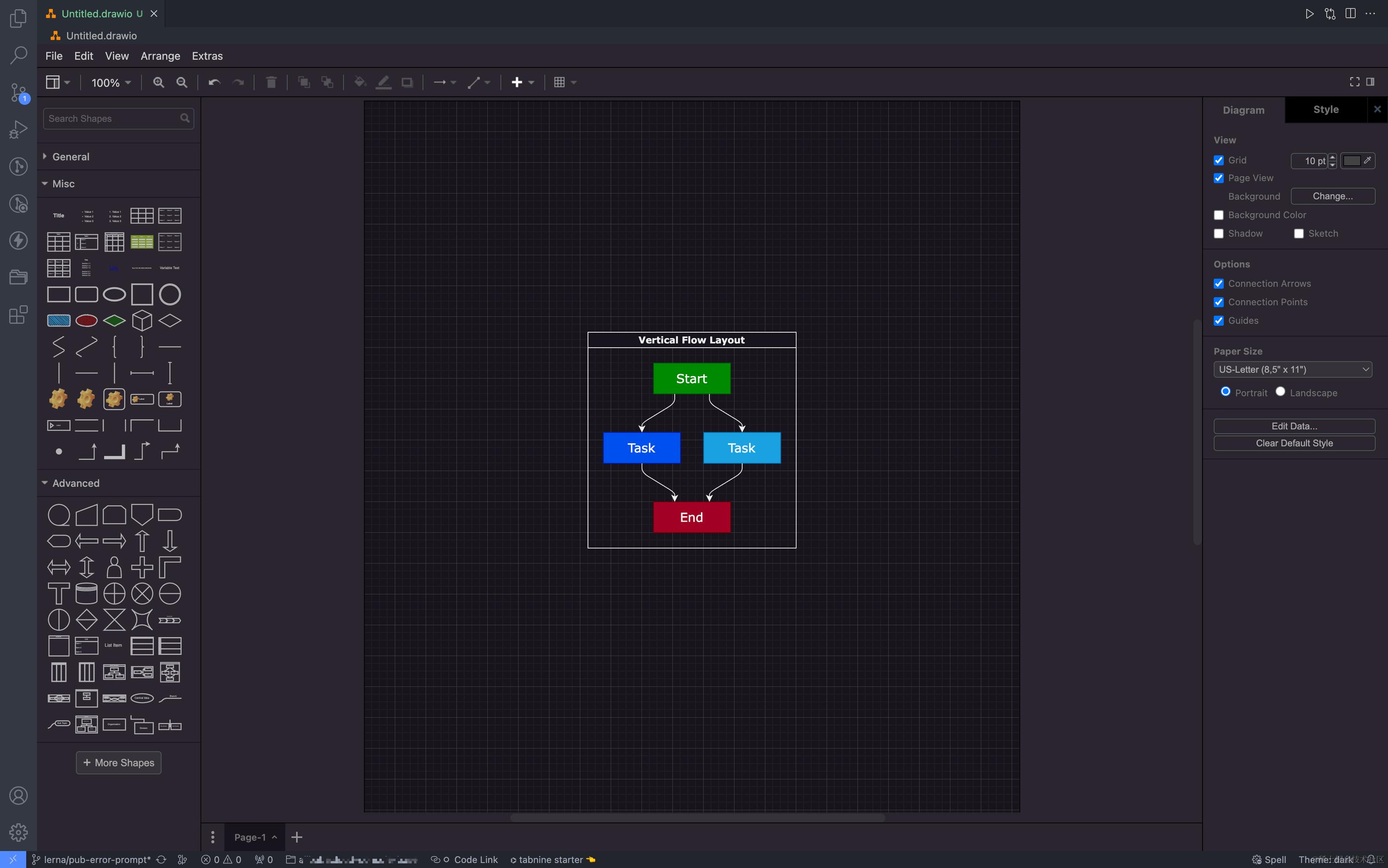The width and height of the screenshot is (1388, 868).
Task: Select the Landscape orientation radio
Action: [x=1280, y=391]
